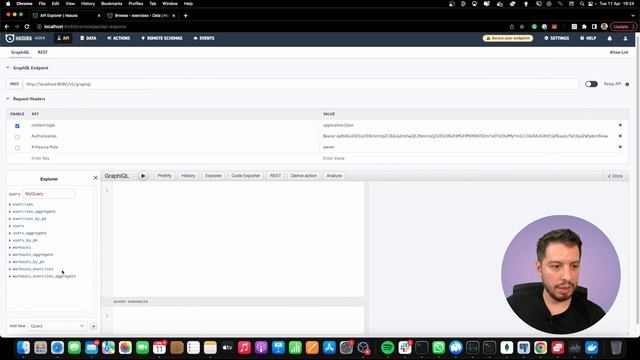This screenshot has height=360, width=640.
Task: Enable the X-Hasura-Role header checkbox
Action: pos(17,148)
